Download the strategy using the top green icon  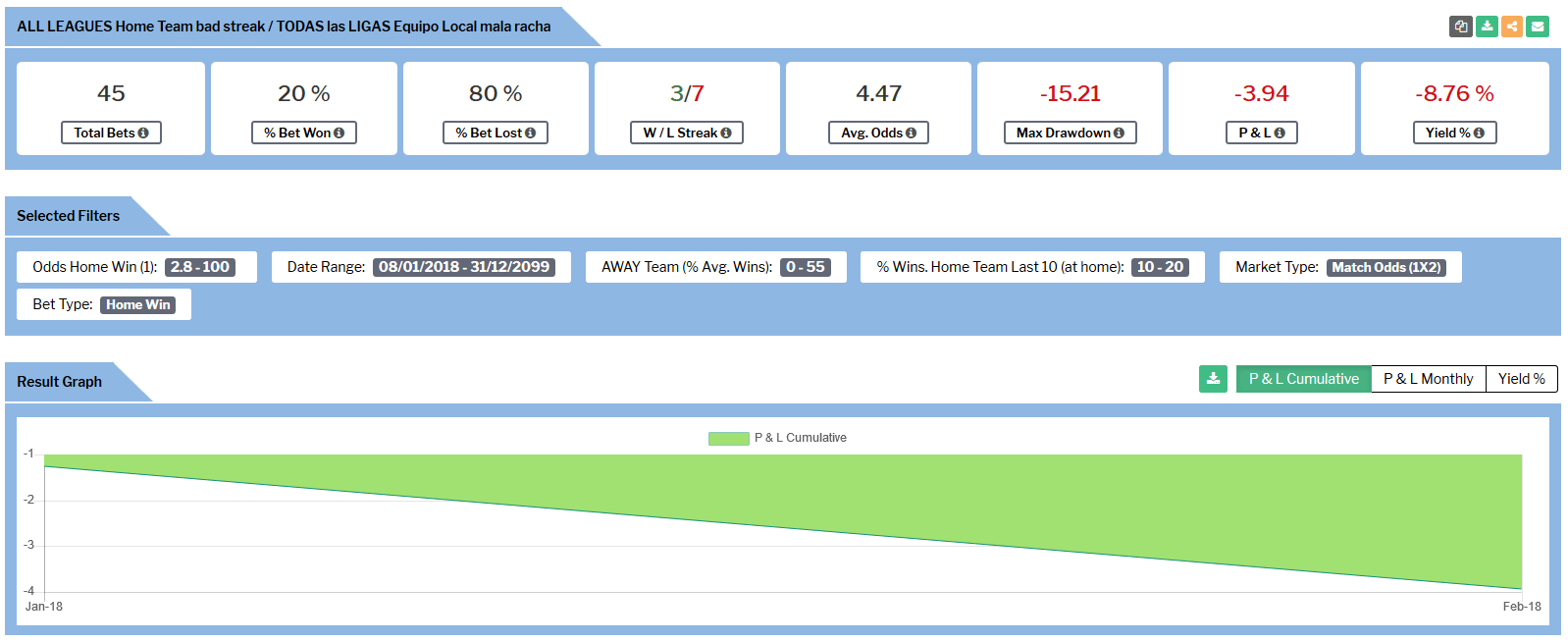[1487, 27]
